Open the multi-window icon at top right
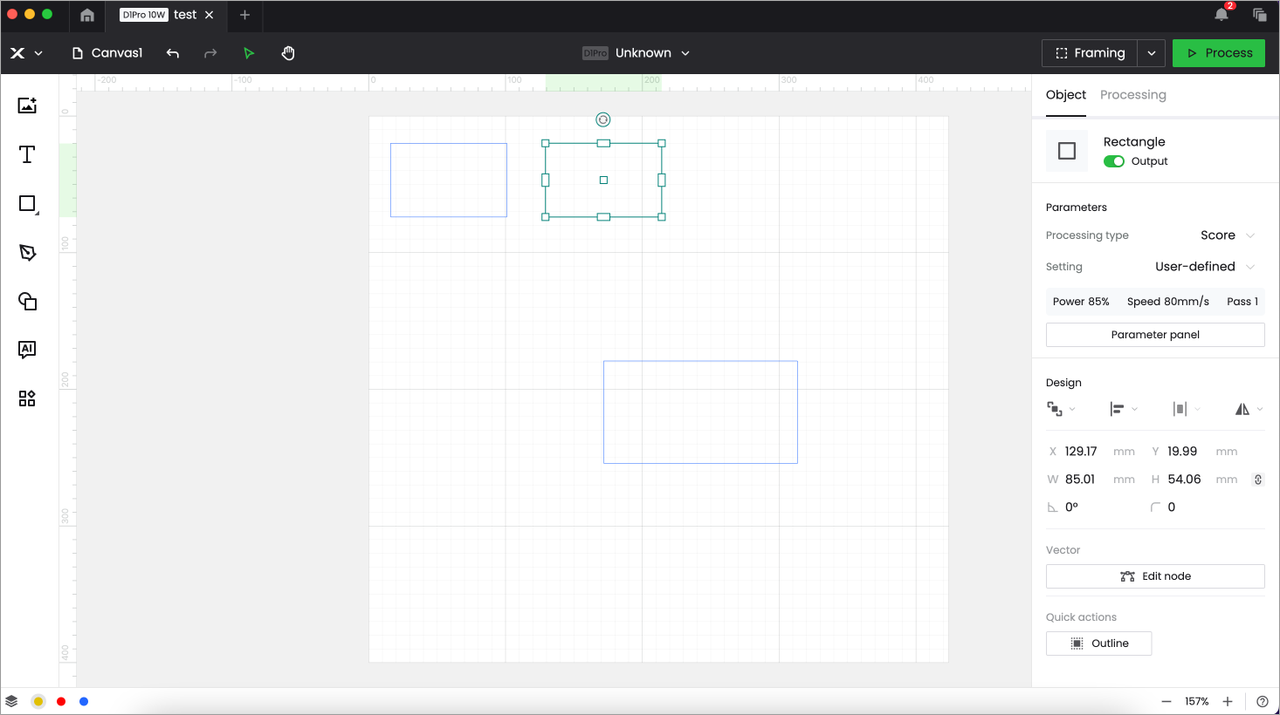The height and width of the screenshot is (715, 1280). [x=1259, y=15]
